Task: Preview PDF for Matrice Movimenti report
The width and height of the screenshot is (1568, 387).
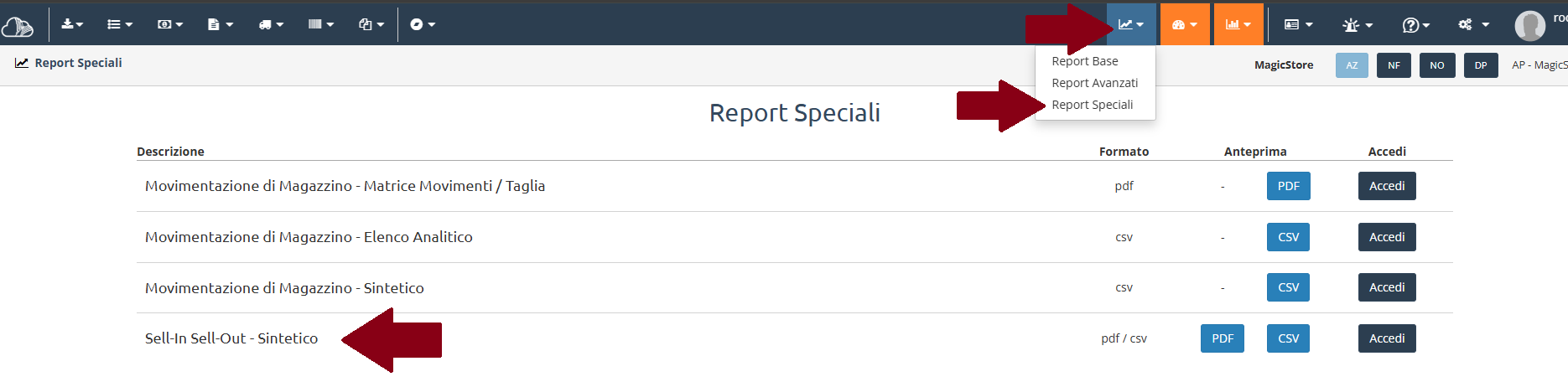Action: pos(1288,186)
